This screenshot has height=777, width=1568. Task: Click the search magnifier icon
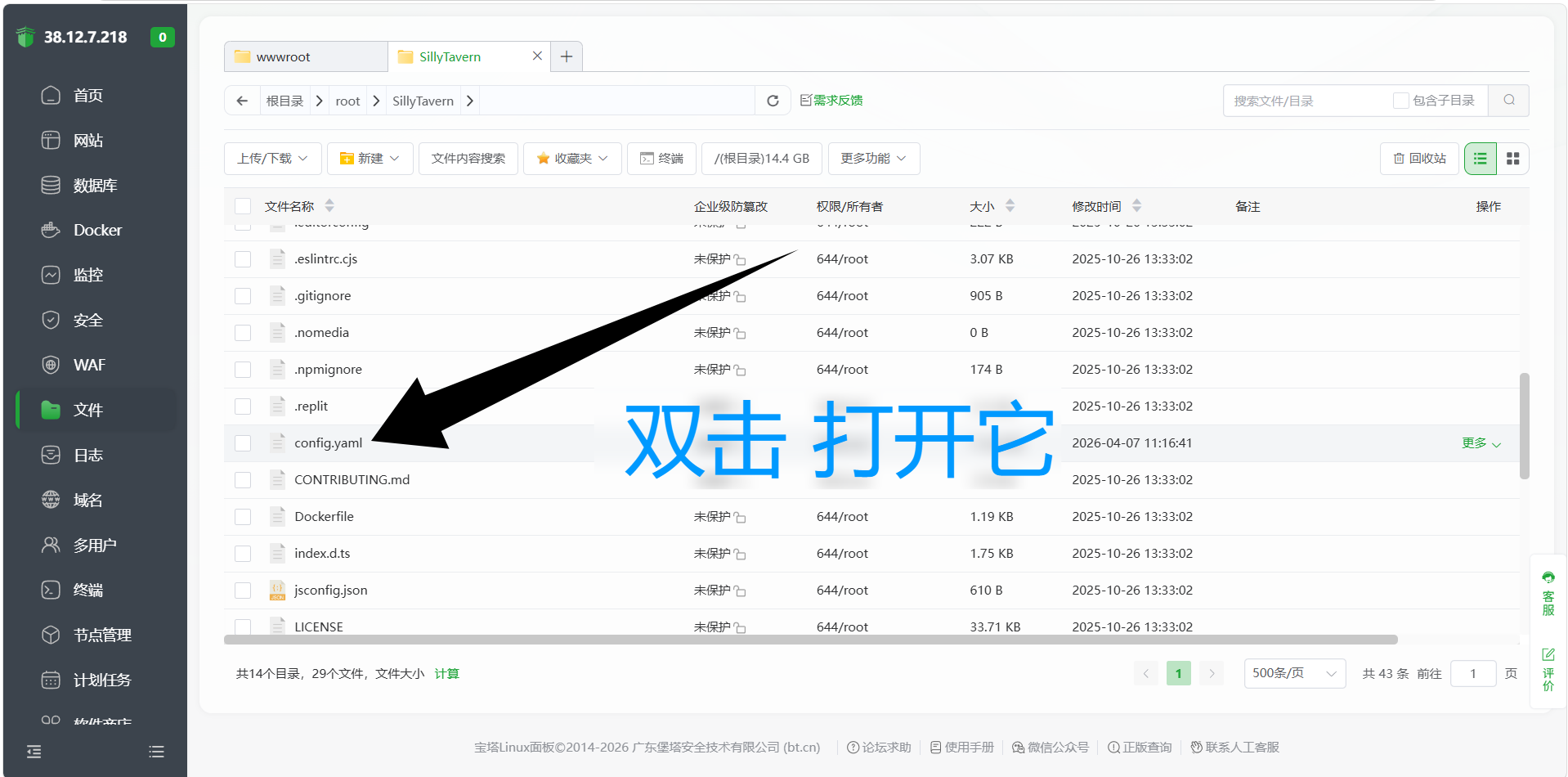(x=1508, y=101)
